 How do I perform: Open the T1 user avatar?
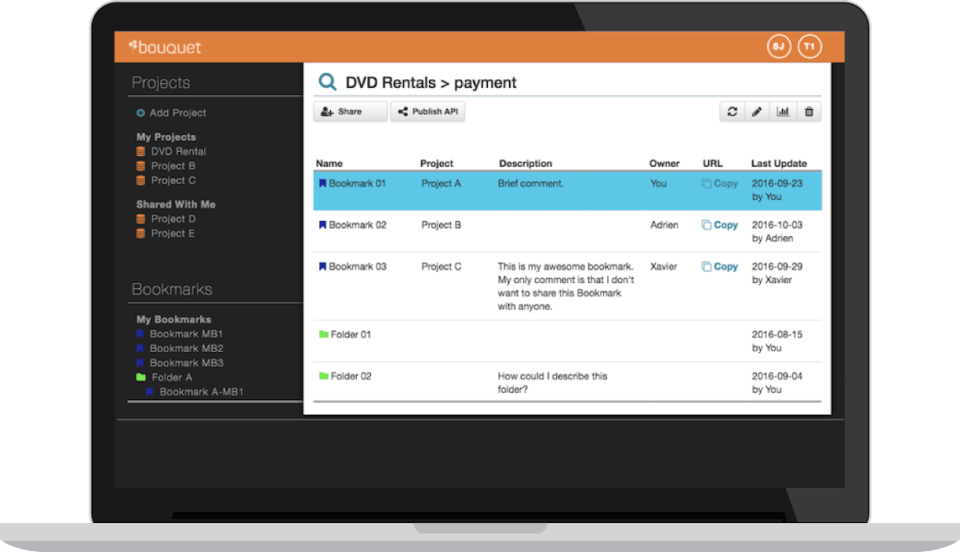(809, 47)
